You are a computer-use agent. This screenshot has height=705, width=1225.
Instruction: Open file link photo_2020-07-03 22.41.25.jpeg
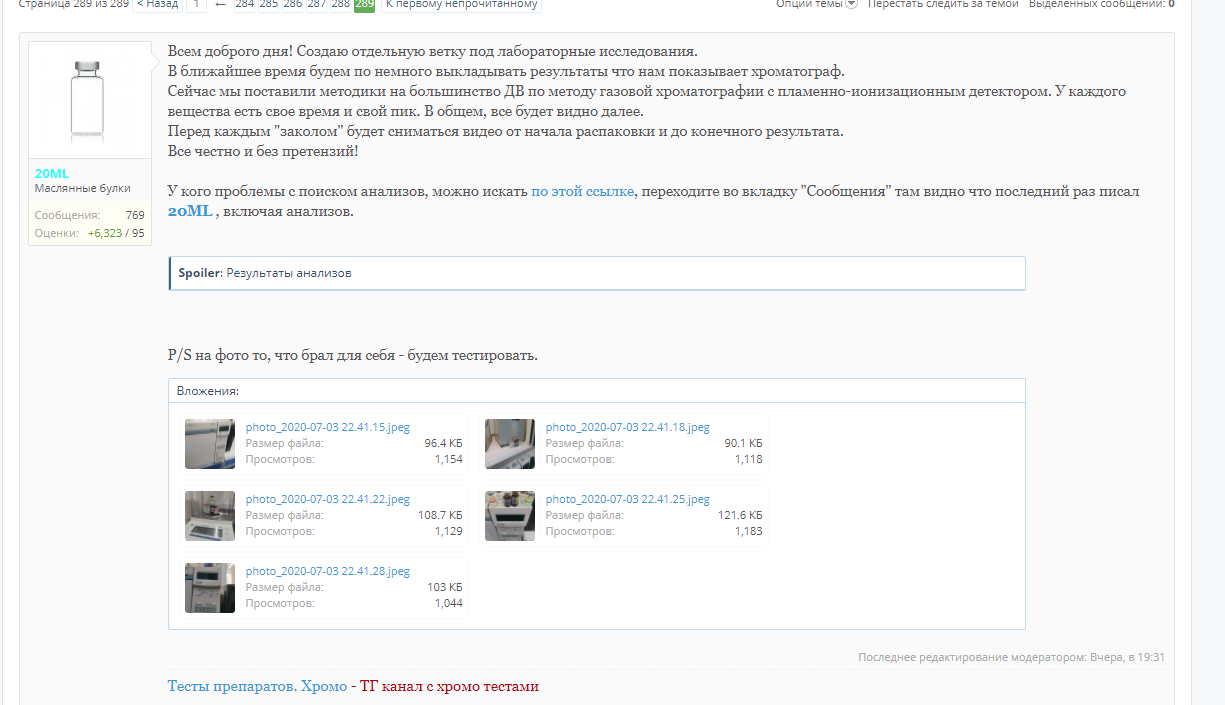pyautogui.click(x=627, y=499)
